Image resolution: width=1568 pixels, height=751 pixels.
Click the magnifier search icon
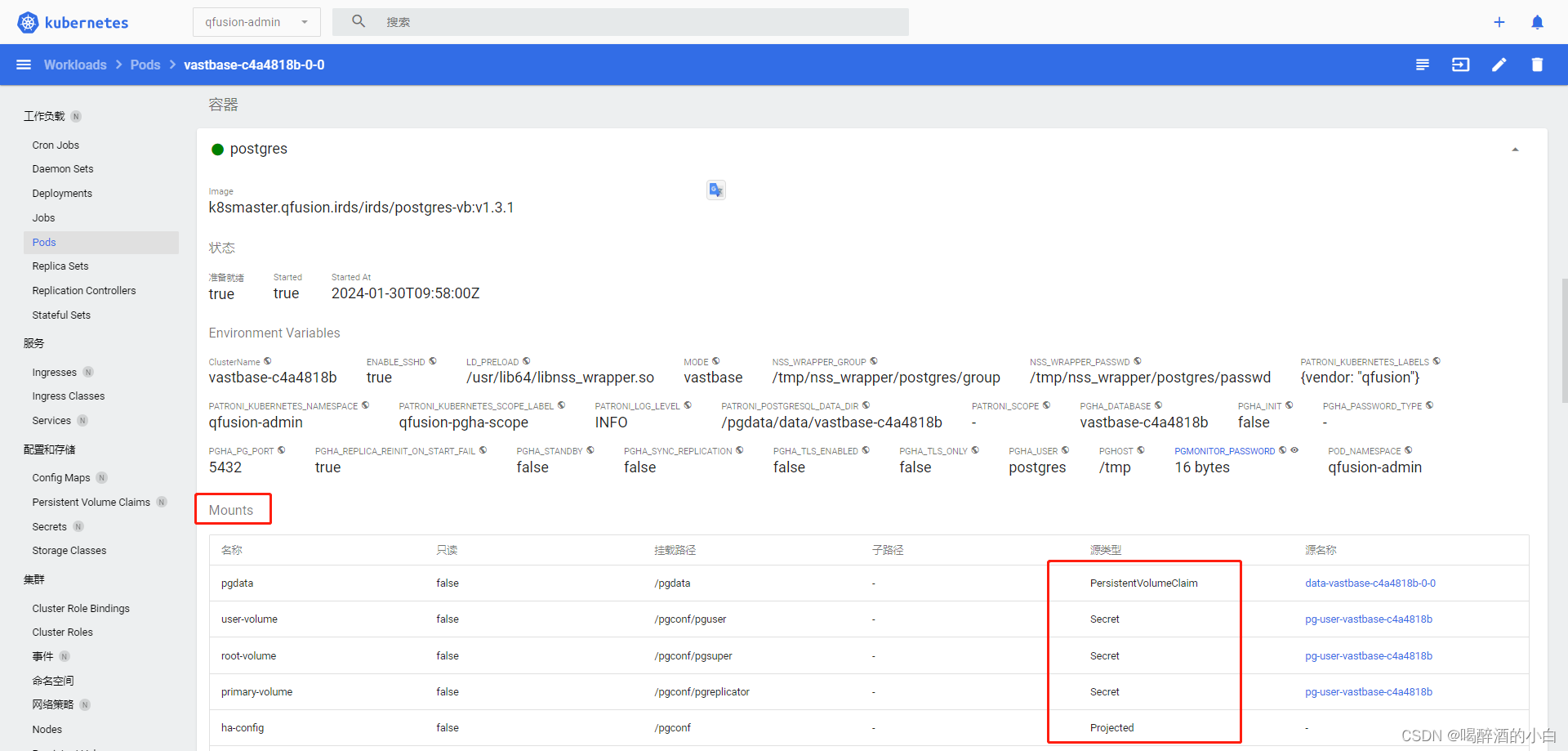point(359,21)
